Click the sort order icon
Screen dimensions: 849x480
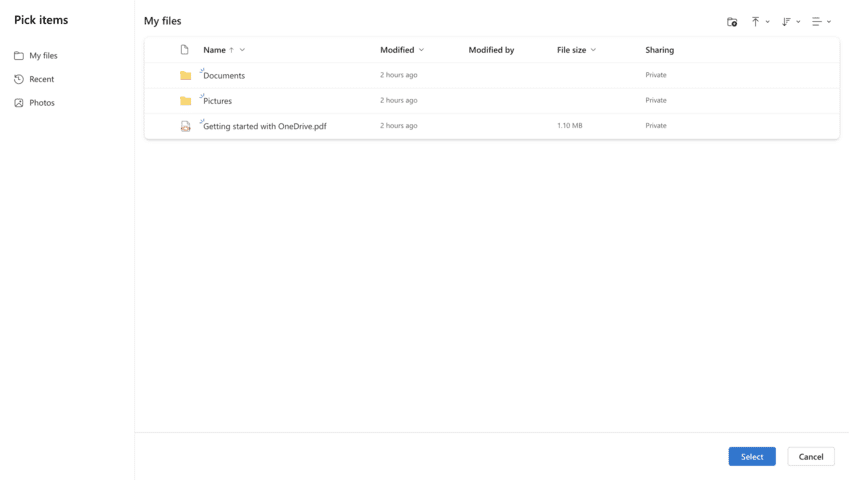786,22
